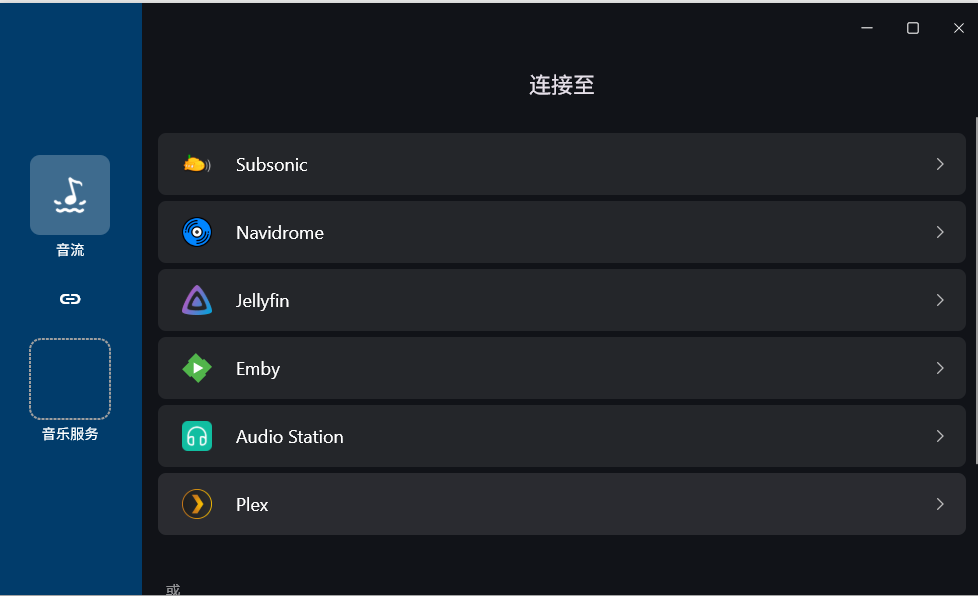Screen dimensions: 978x596
Task: Choose the Navidrome text label
Action: [280, 233]
